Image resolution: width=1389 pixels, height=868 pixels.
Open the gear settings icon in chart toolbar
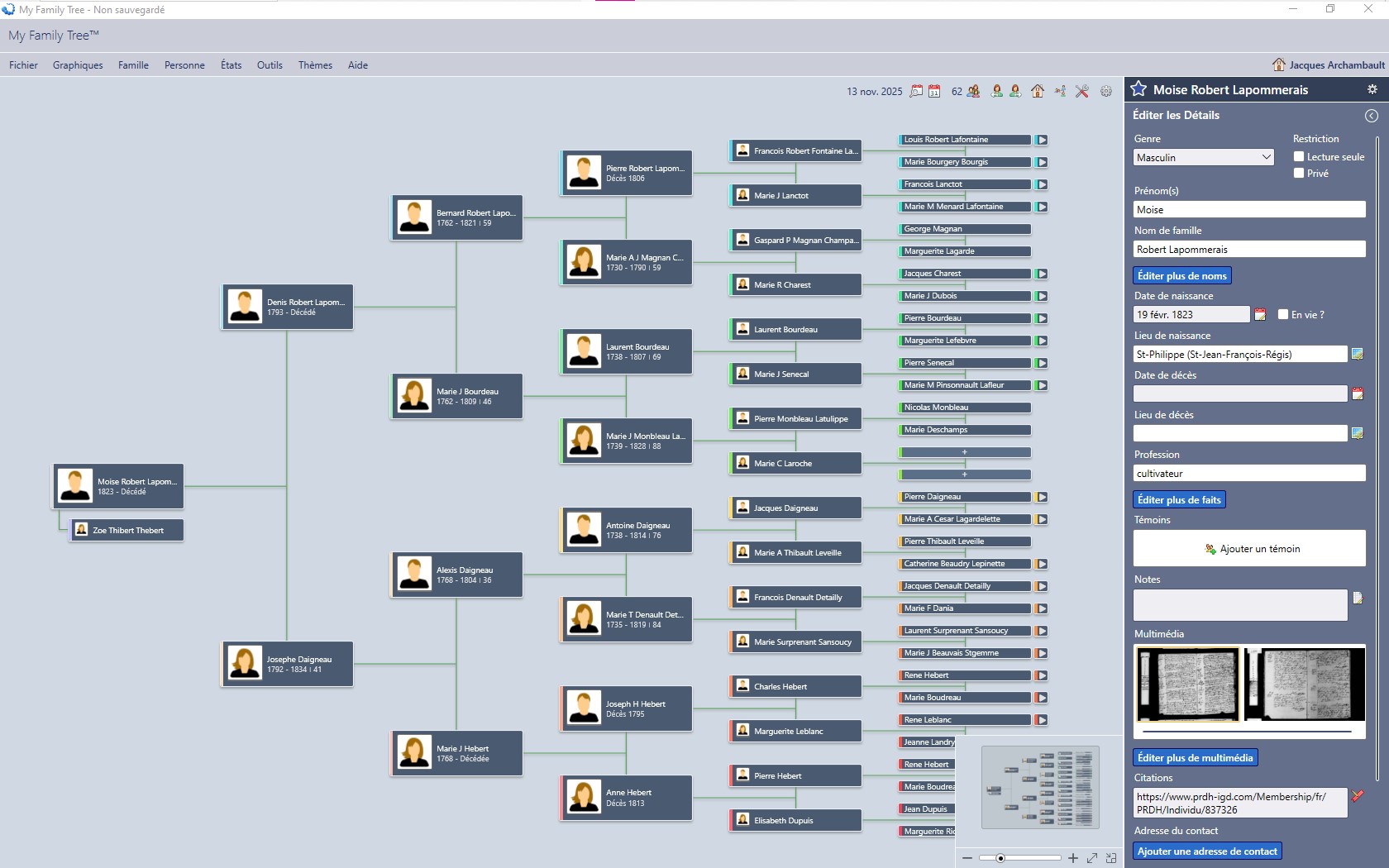(1106, 91)
